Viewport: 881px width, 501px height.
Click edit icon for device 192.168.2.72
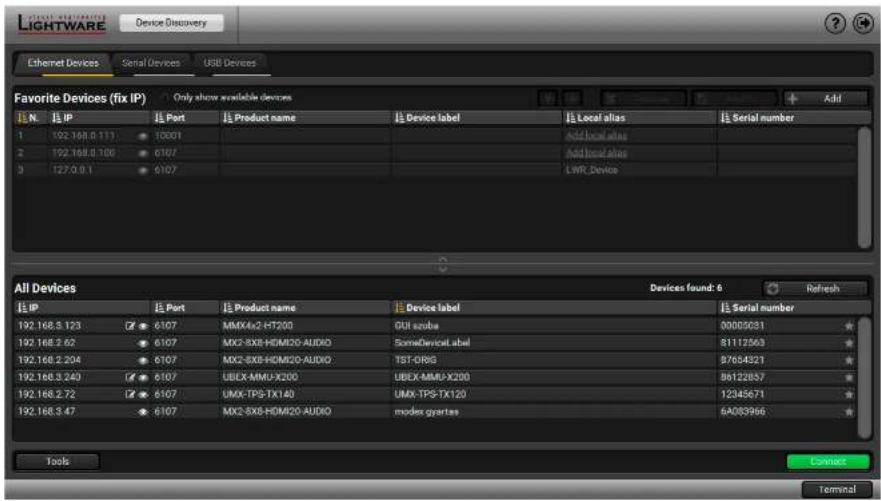130,394
